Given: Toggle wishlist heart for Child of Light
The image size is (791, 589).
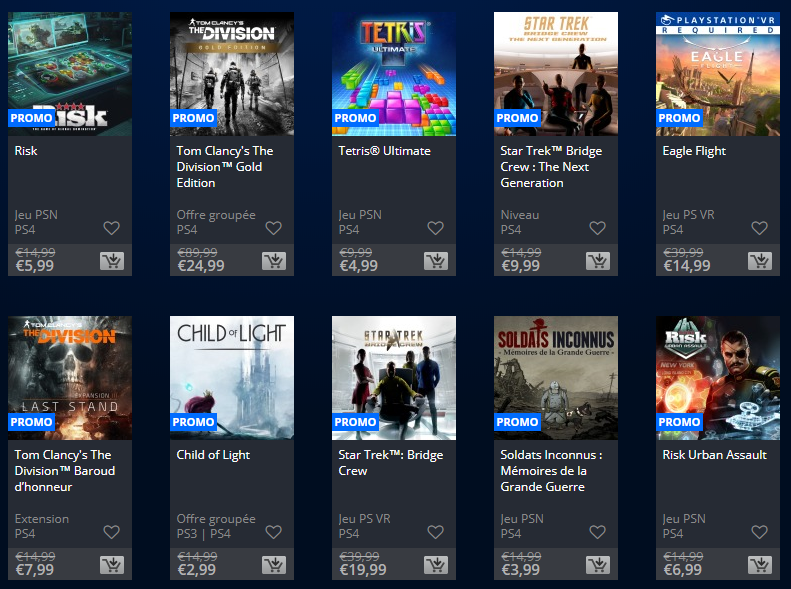Looking at the screenshot, I should [x=273, y=532].
